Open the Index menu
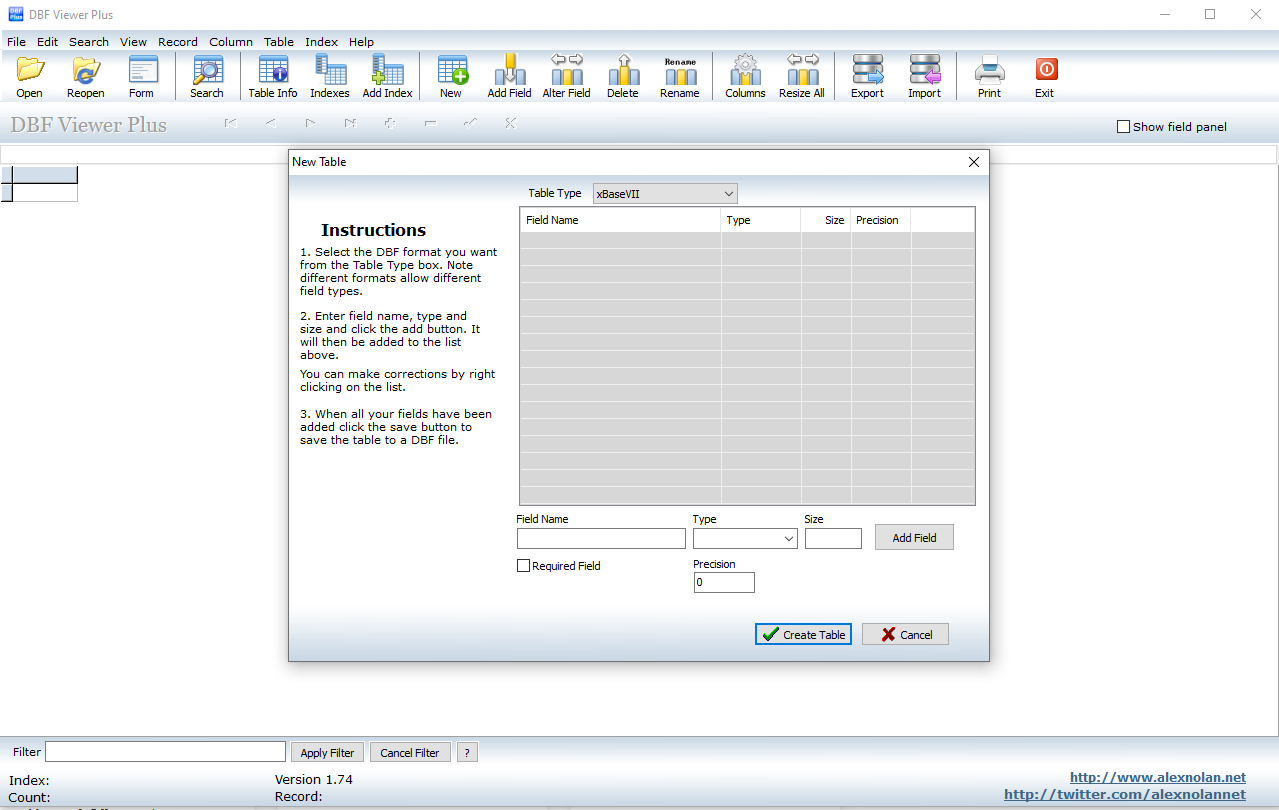This screenshot has width=1279, height=810. (x=321, y=42)
